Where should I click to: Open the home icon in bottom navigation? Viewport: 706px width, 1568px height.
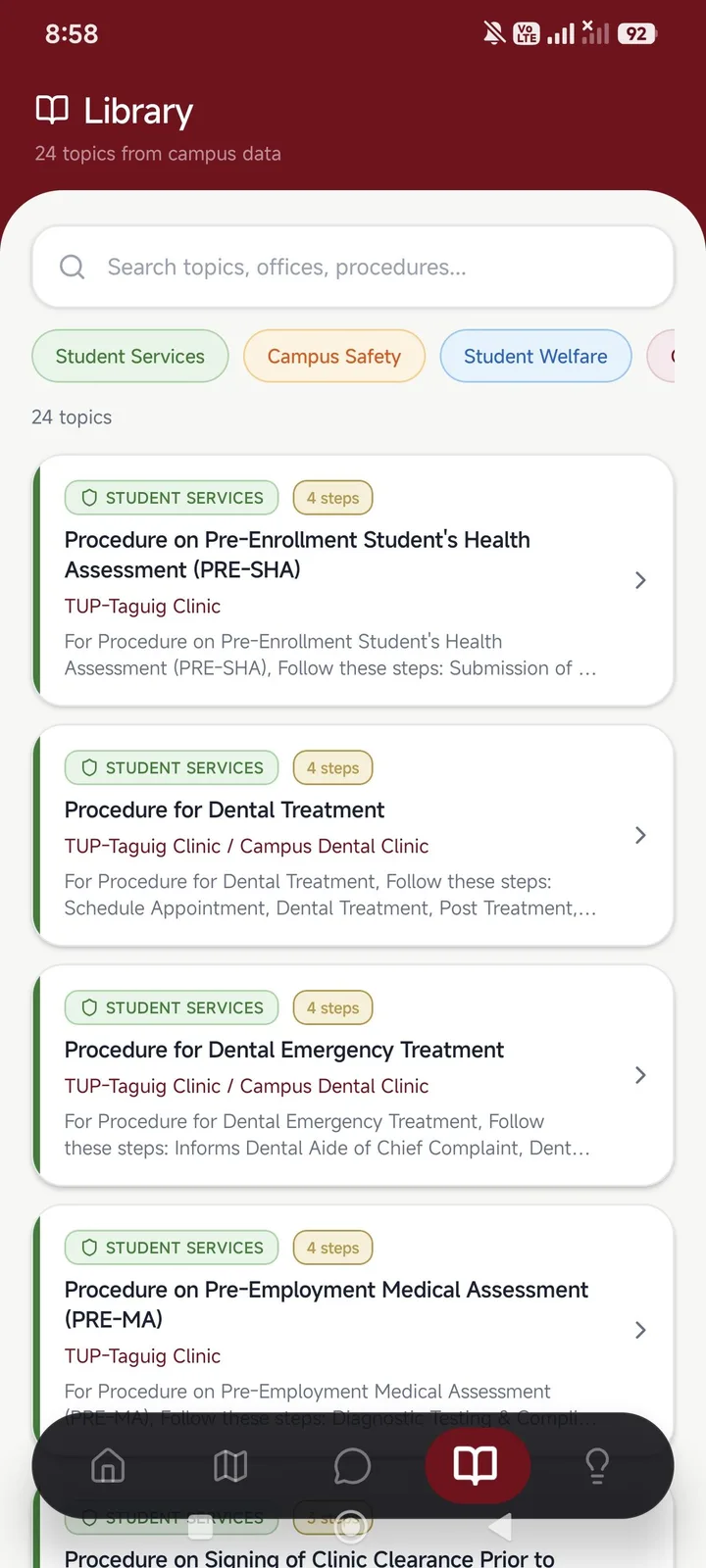[108, 1466]
